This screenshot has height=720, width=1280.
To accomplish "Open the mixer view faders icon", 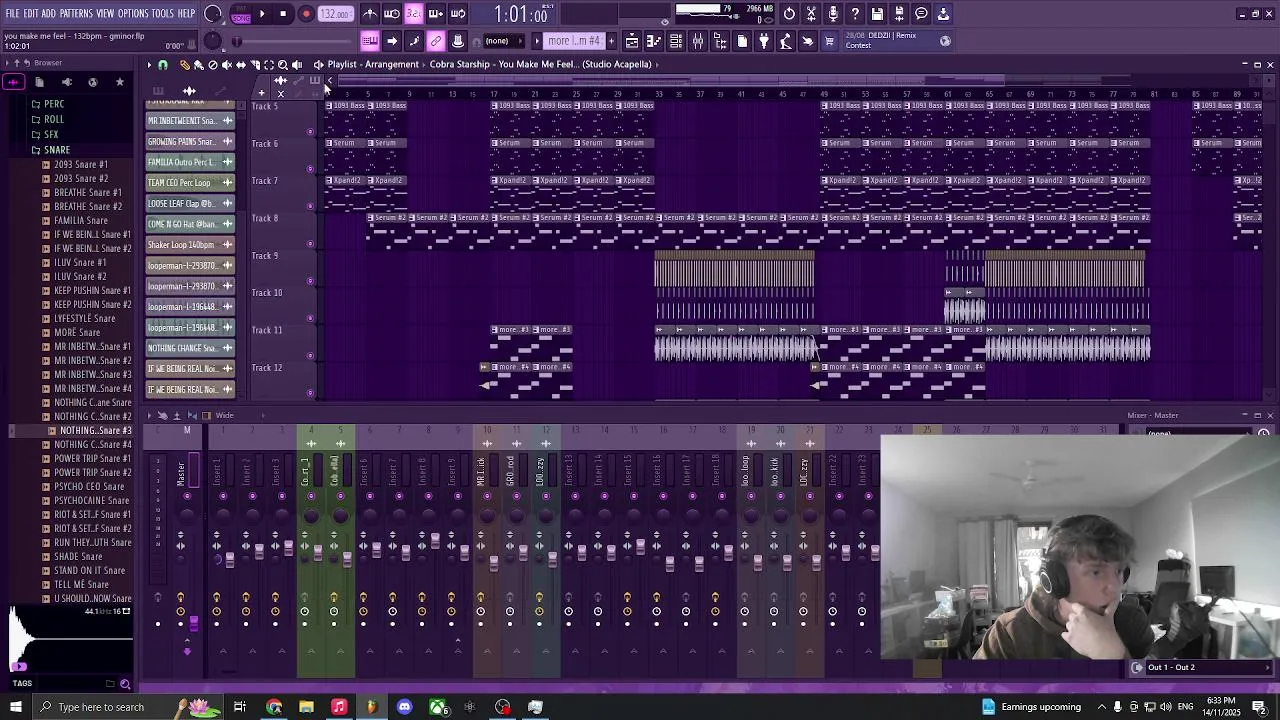I will click(698, 41).
